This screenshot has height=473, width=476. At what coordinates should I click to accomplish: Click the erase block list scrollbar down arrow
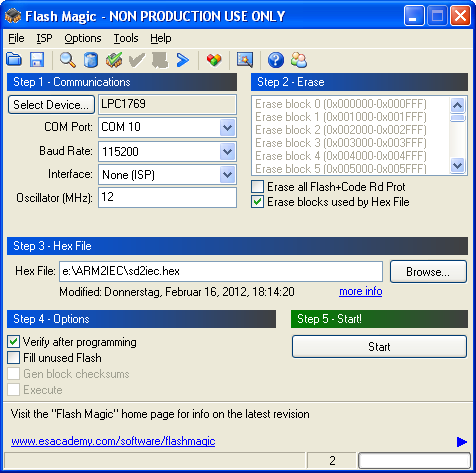click(x=457, y=165)
